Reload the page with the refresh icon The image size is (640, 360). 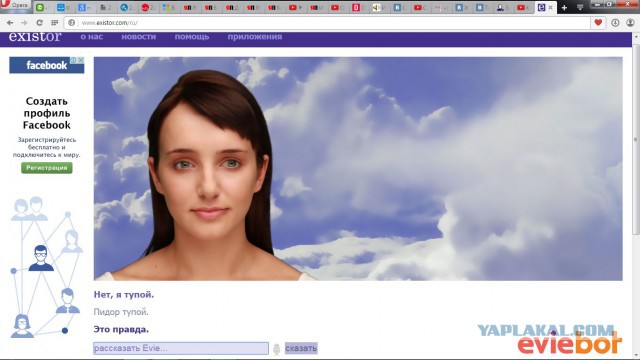(39, 23)
